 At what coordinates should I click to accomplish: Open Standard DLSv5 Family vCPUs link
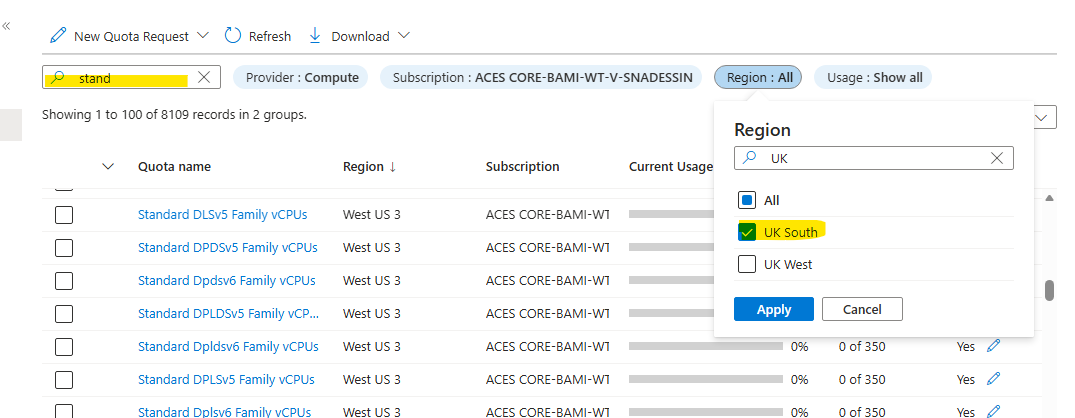pyautogui.click(x=222, y=214)
